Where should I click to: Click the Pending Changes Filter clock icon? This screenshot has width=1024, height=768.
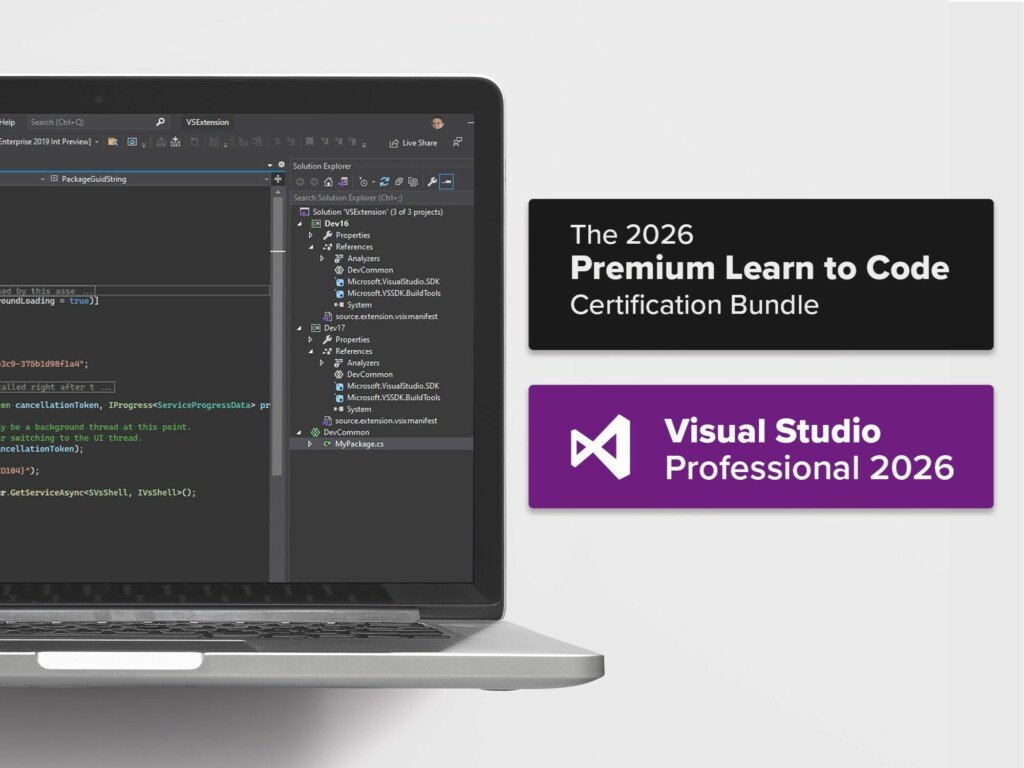coord(363,182)
